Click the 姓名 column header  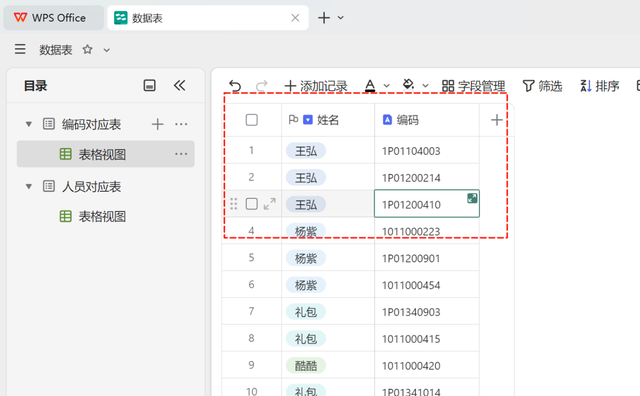328,120
